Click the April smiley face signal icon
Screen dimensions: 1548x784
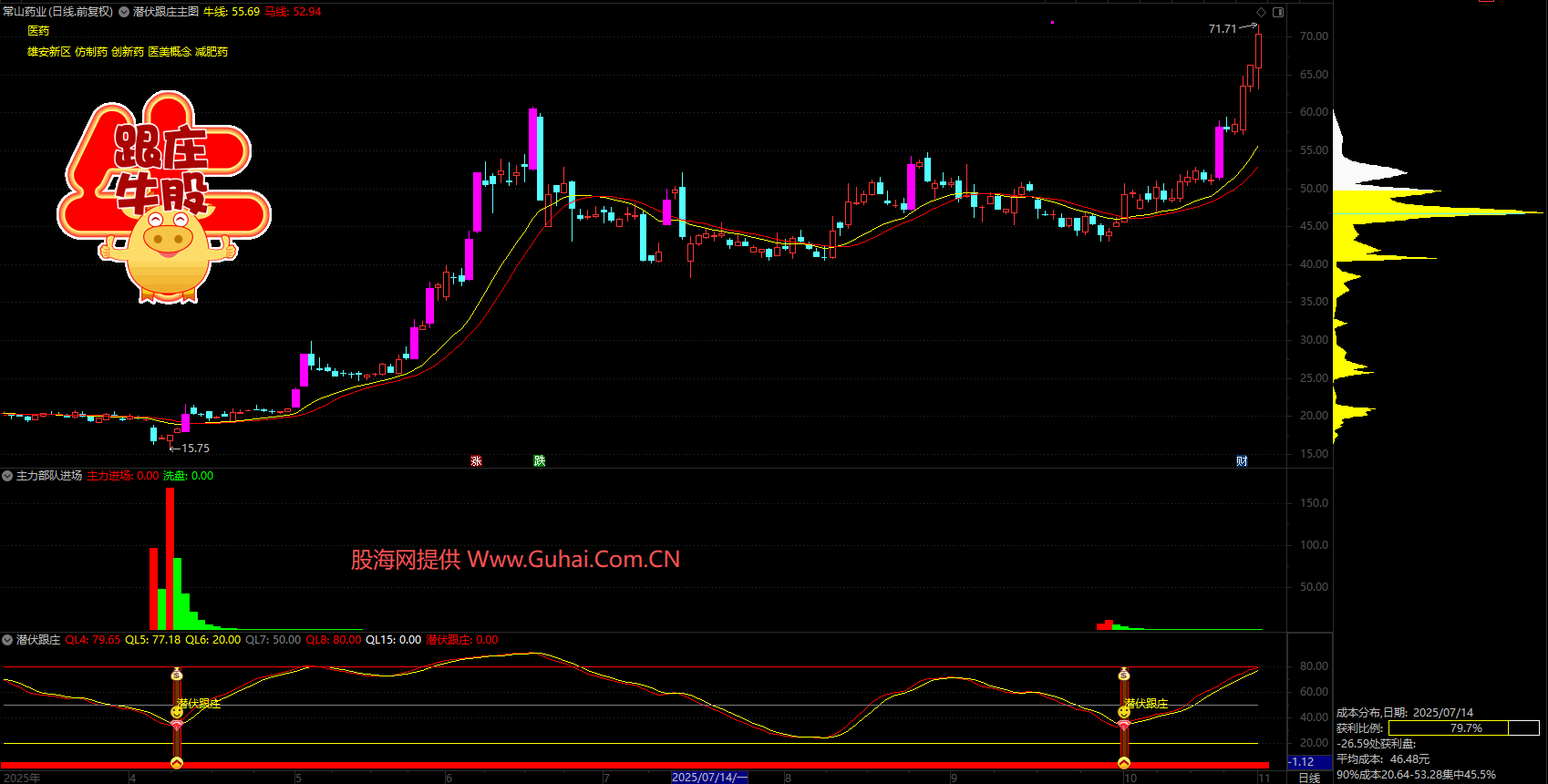[x=177, y=711]
